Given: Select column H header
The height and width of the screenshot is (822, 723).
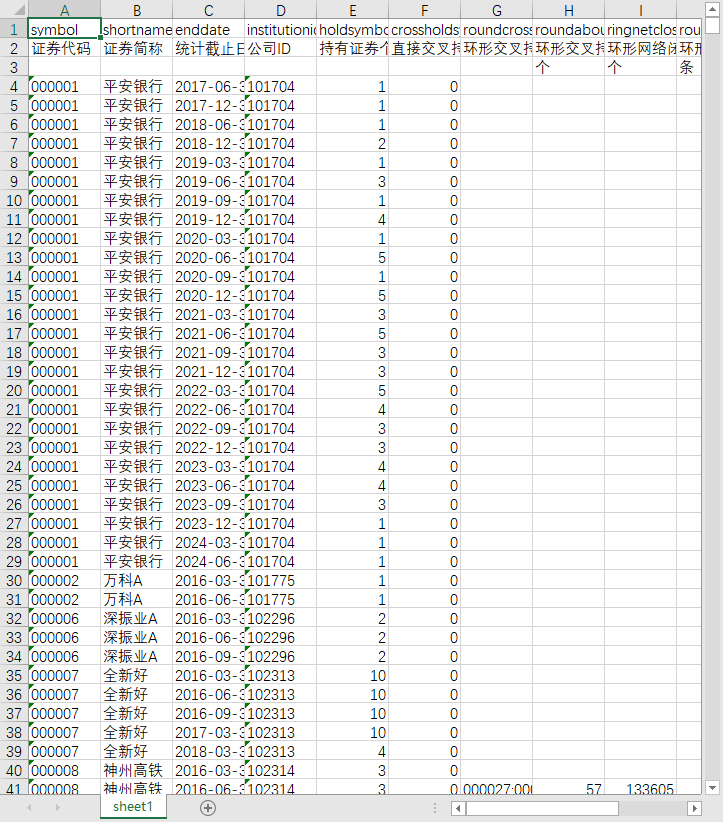Looking at the screenshot, I should [x=569, y=10].
